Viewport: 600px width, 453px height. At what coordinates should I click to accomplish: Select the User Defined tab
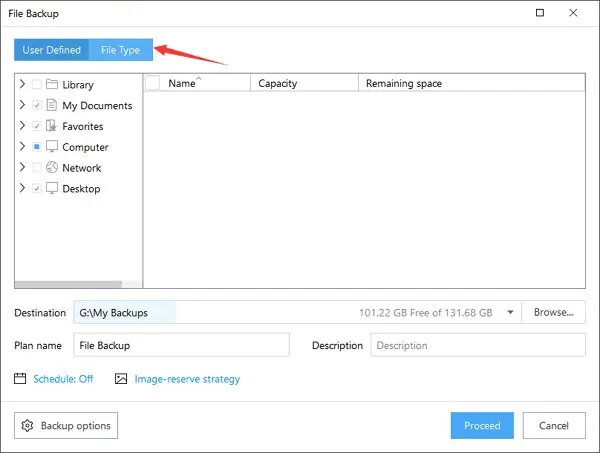[52, 50]
